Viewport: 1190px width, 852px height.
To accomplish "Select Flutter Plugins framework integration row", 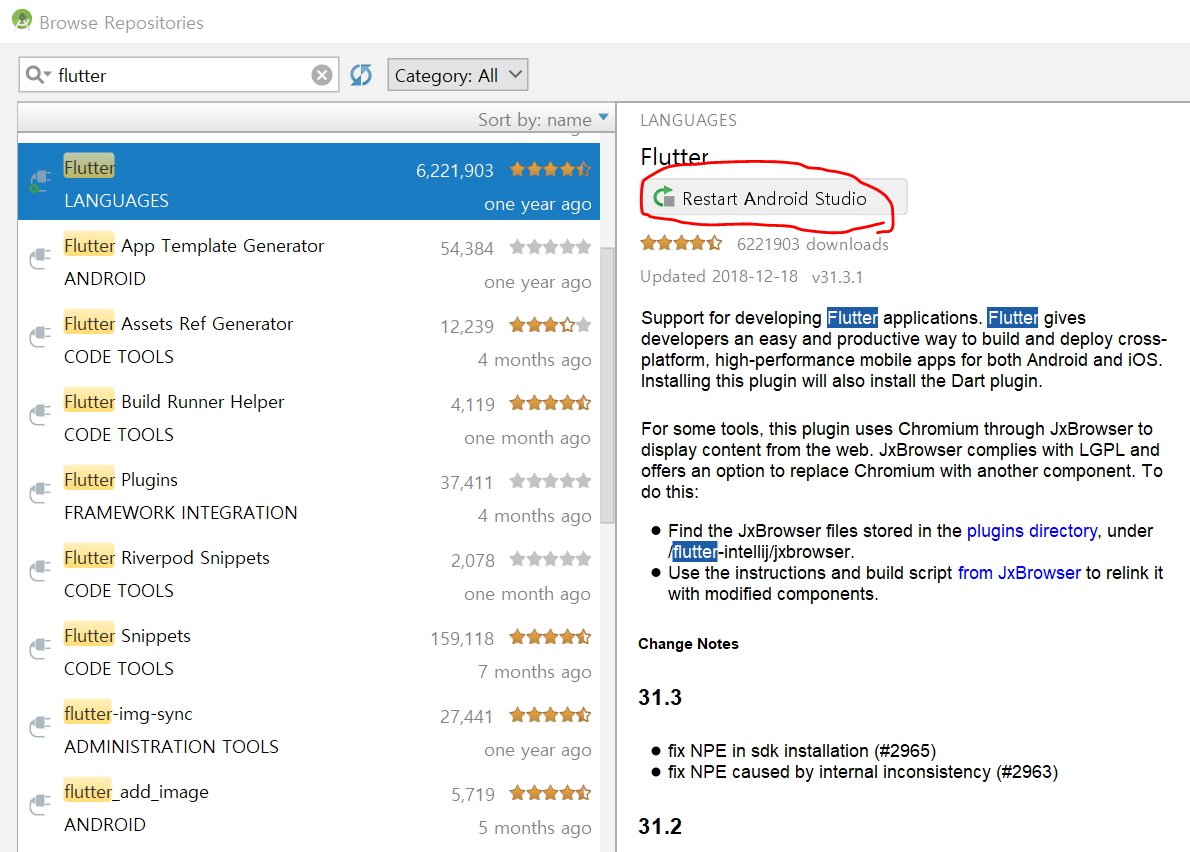I will click(309, 496).
